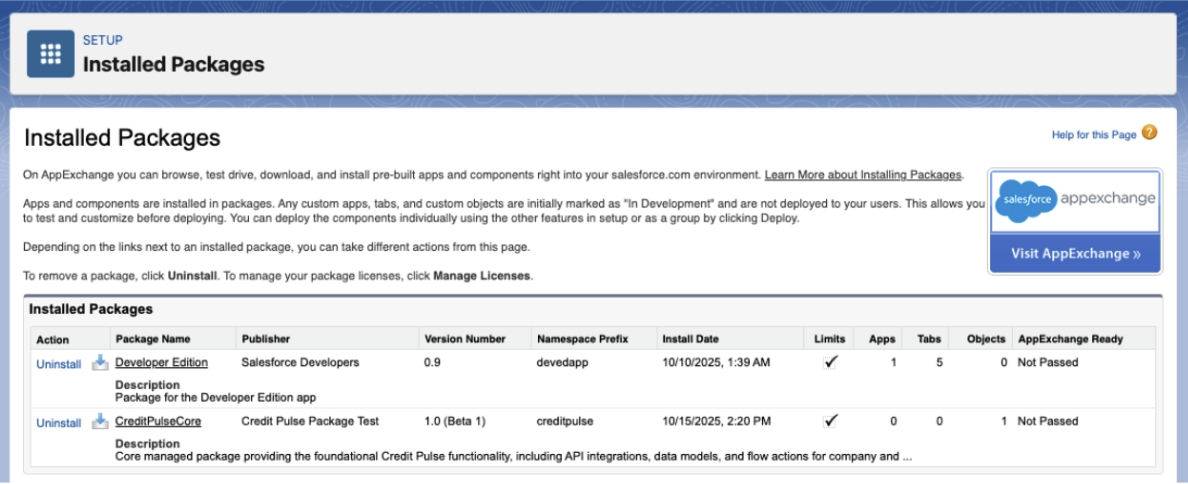Click the orange help question mark icon
Image resolution: width=1188 pixels, height=484 pixels.
coord(1149,133)
